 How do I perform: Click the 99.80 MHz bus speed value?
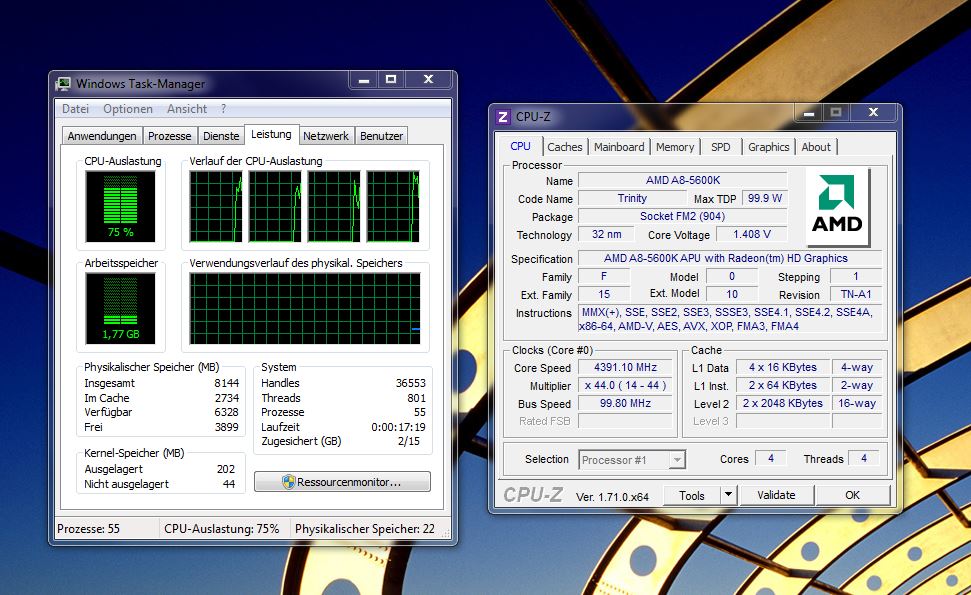tap(625, 403)
